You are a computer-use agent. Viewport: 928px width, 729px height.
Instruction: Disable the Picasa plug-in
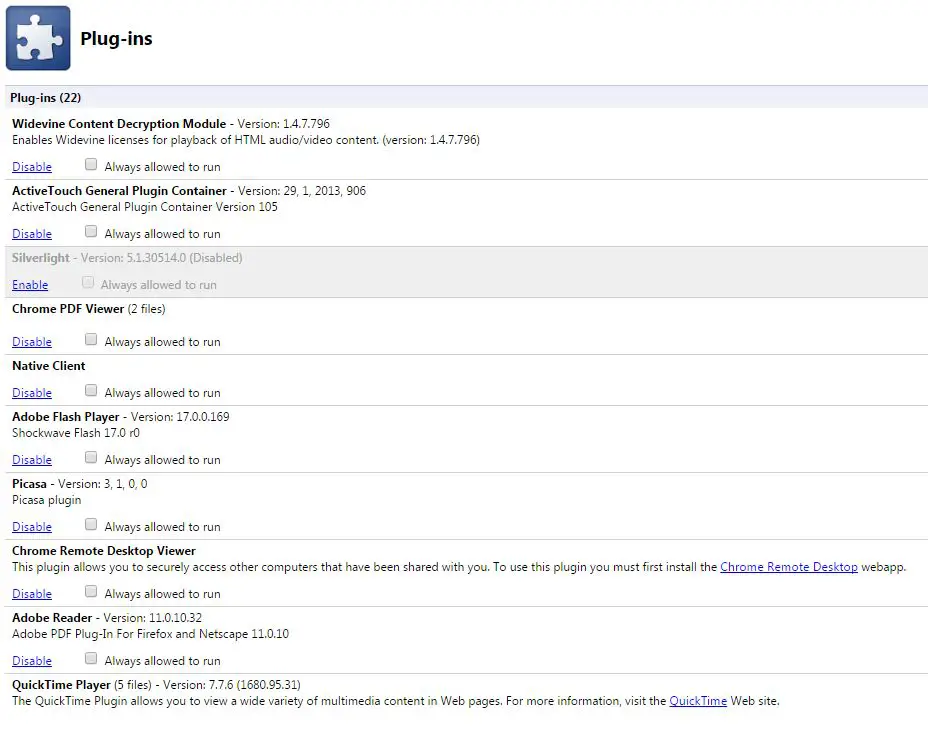tap(32, 527)
